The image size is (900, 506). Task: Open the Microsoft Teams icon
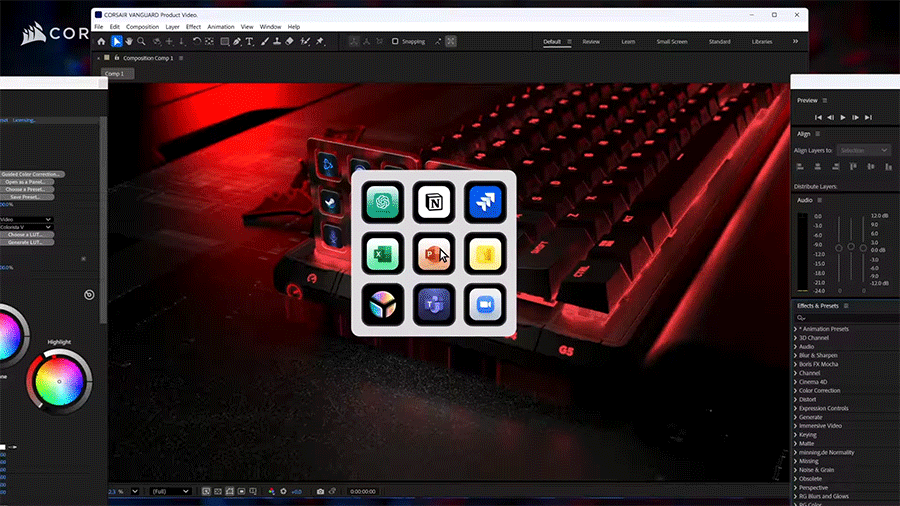pos(434,305)
